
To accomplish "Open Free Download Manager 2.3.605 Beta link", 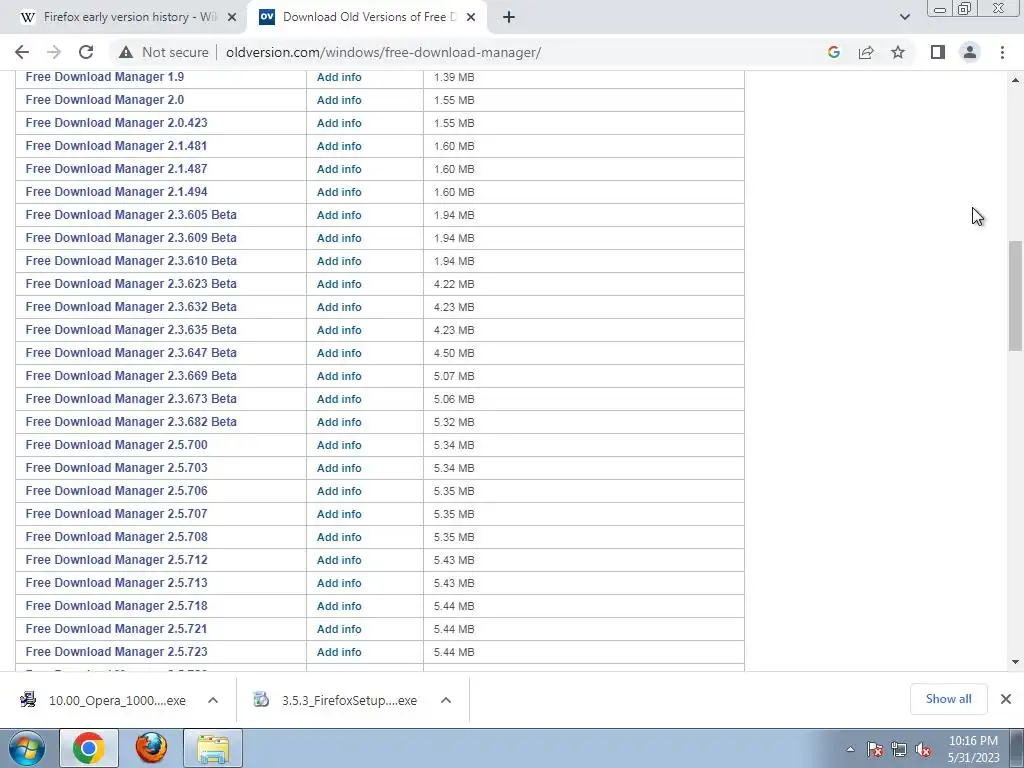I will coord(131,215).
